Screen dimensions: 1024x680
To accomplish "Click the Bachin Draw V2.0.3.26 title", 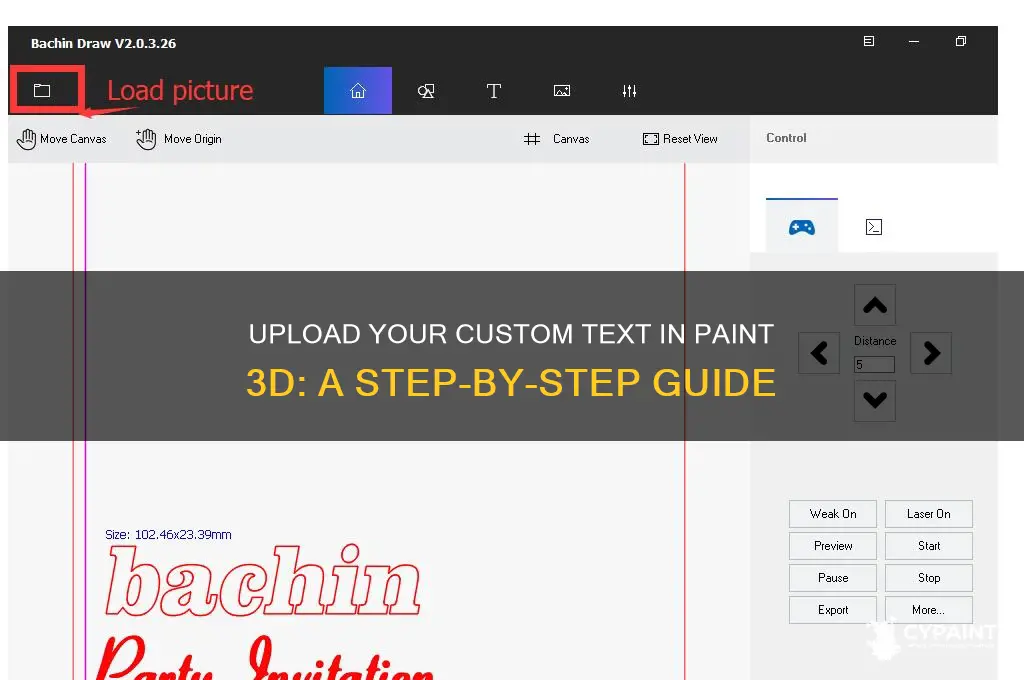I will pyautogui.click(x=103, y=43).
